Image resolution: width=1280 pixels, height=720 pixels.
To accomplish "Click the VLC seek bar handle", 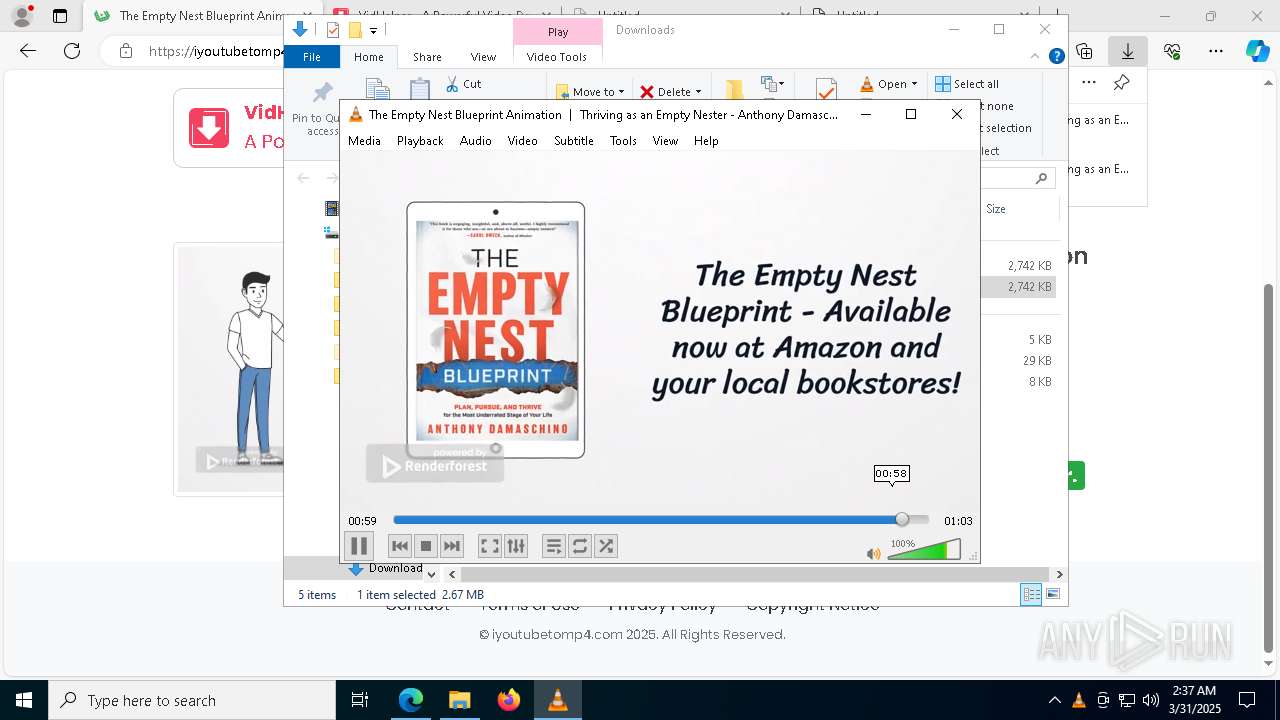I will point(902,520).
